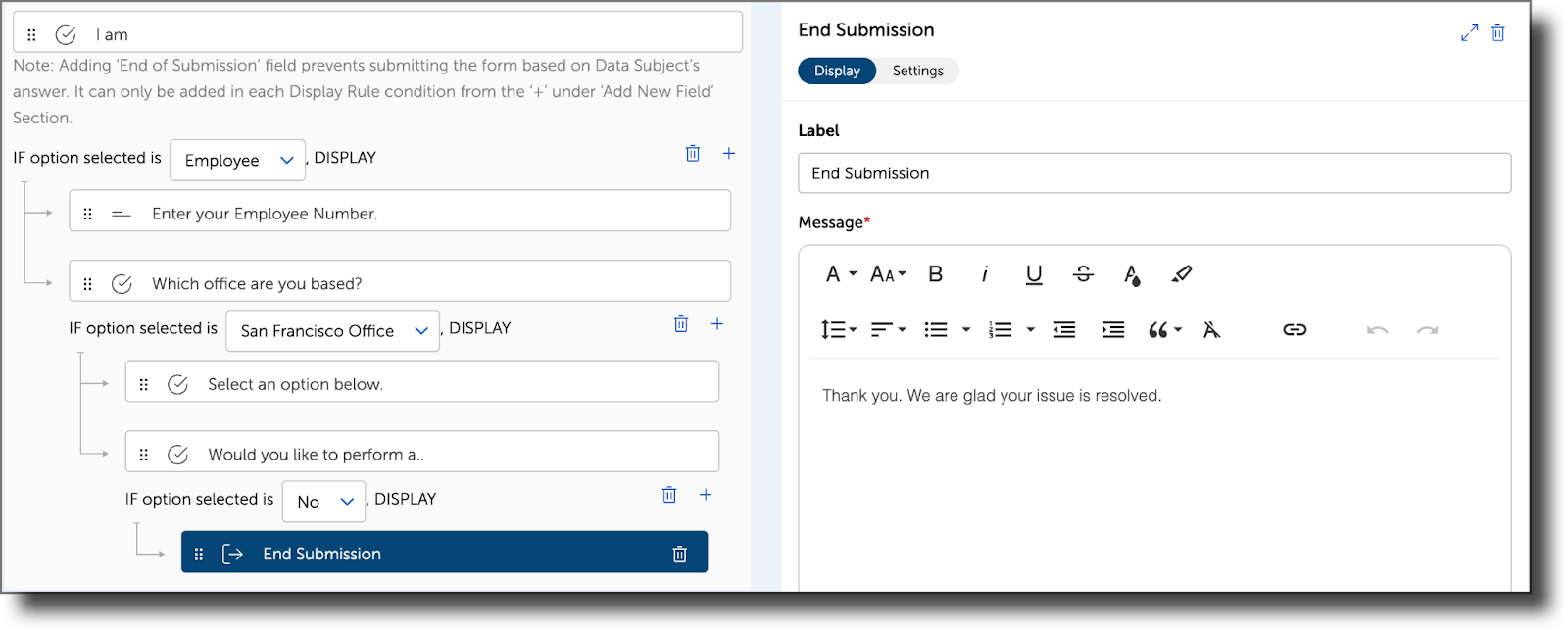Click inside the End Submission Label field
The image size is (1568, 630).
1154,172
